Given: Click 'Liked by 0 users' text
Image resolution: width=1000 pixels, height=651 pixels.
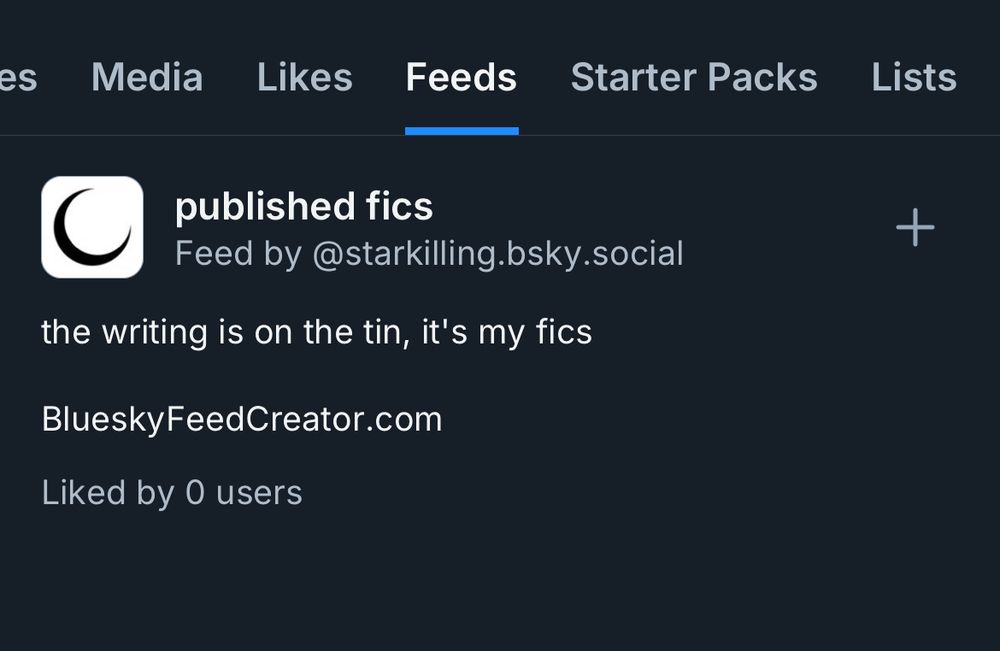Looking at the screenshot, I should [x=172, y=492].
